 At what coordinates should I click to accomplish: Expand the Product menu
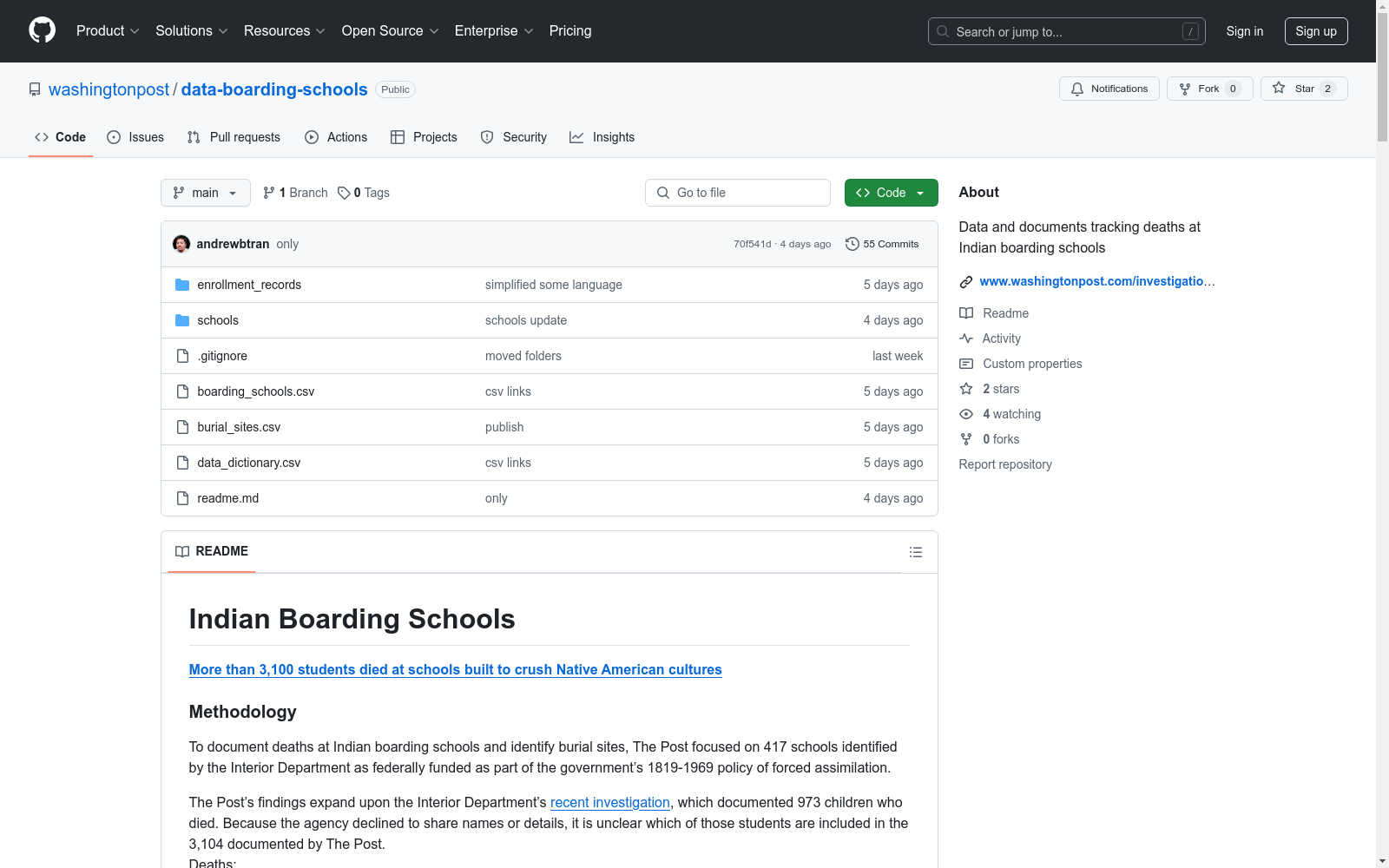108,30
